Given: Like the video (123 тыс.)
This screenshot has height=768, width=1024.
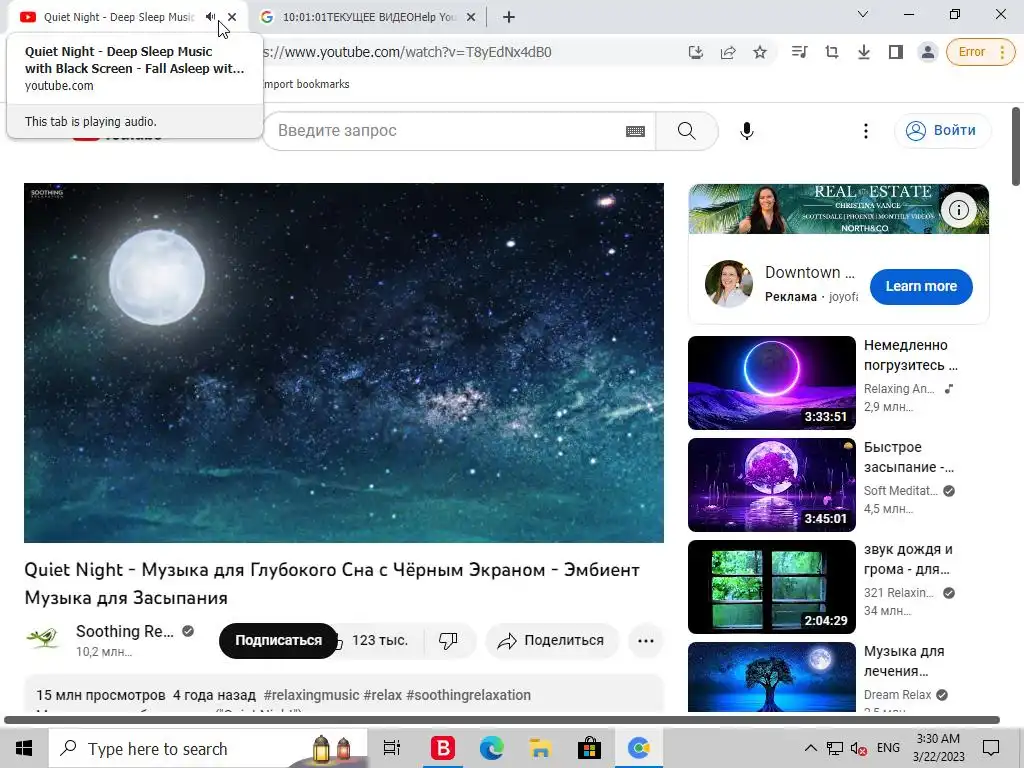Looking at the screenshot, I should (x=379, y=641).
